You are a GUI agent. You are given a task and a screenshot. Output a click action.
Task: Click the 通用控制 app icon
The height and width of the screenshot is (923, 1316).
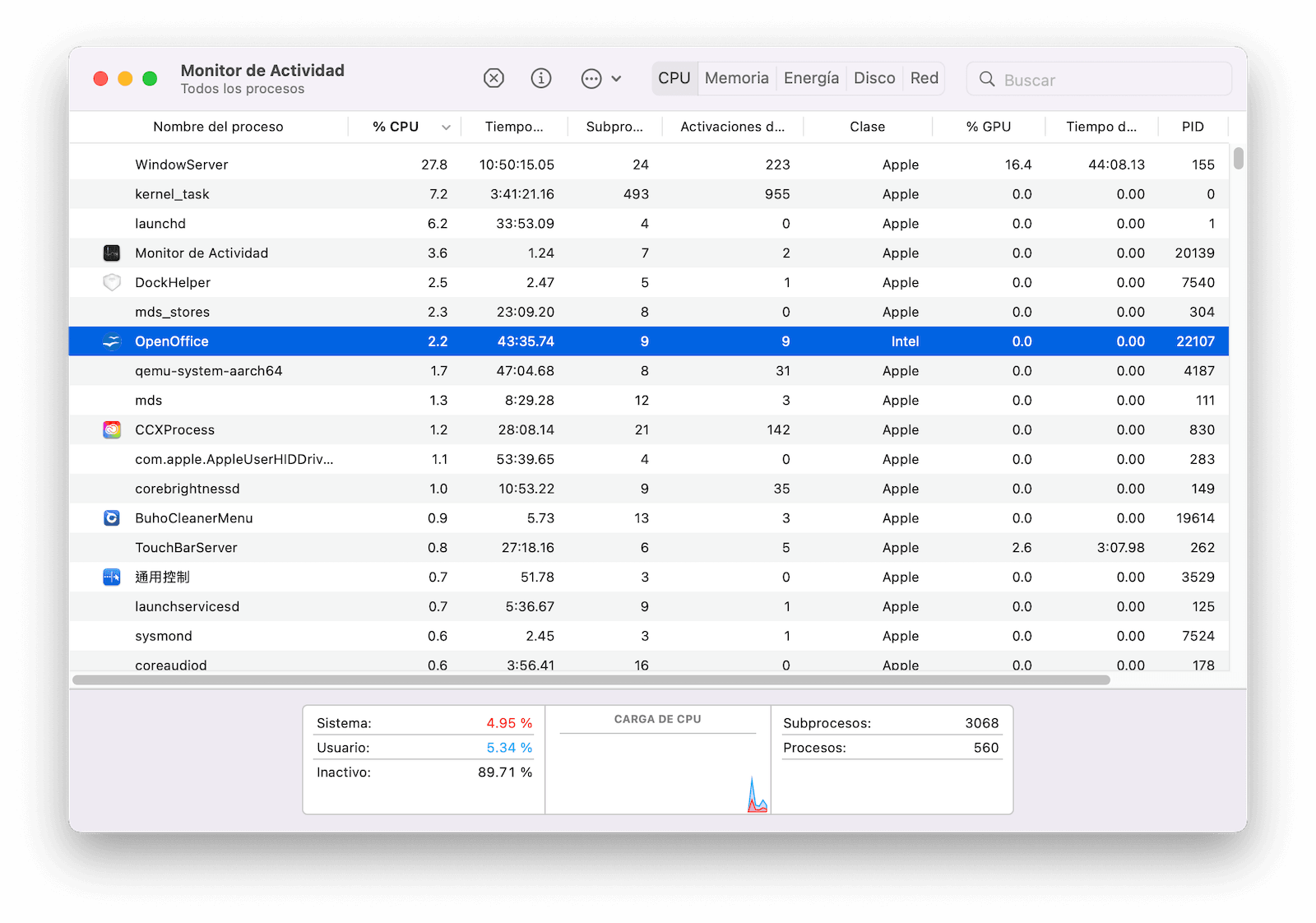click(x=112, y=577)
